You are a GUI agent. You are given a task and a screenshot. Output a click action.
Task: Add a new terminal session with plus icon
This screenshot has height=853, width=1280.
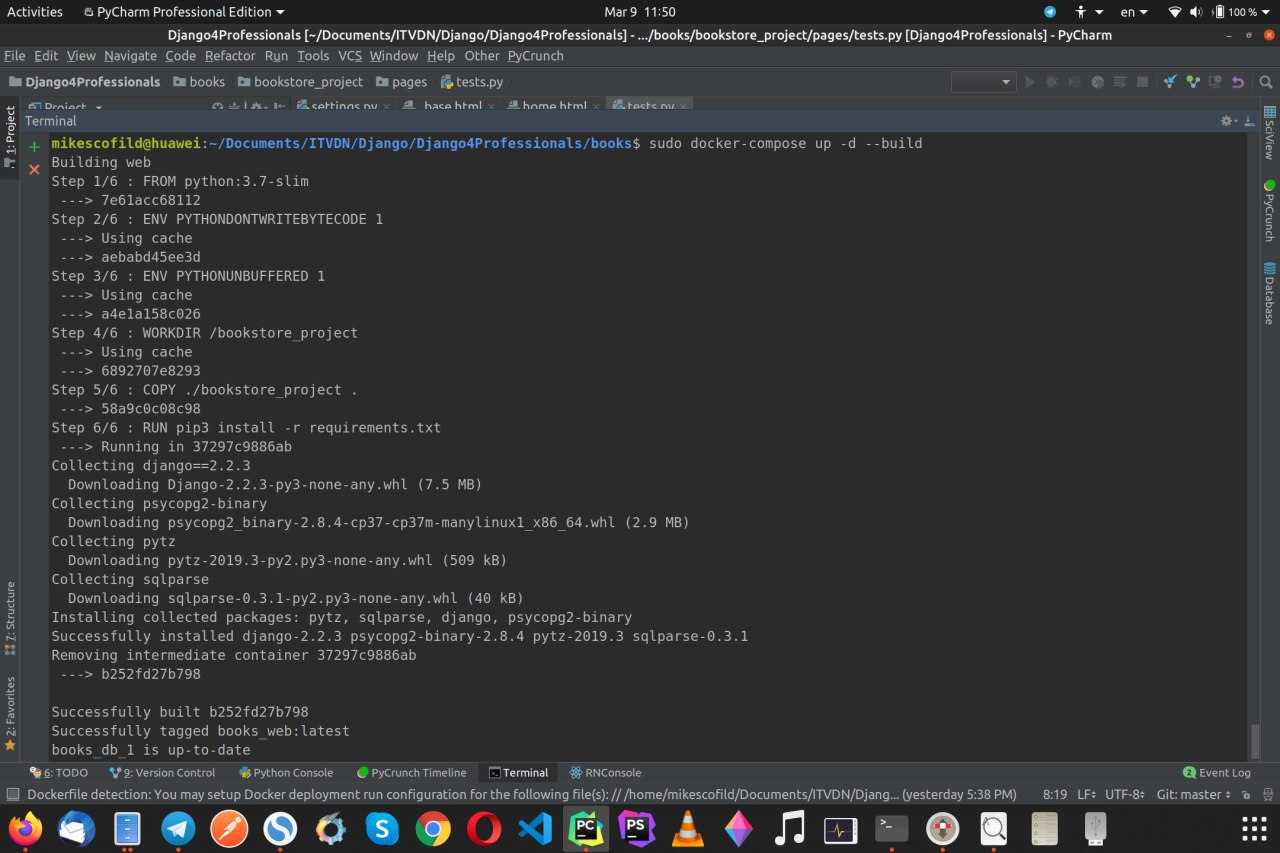point(34,146)
